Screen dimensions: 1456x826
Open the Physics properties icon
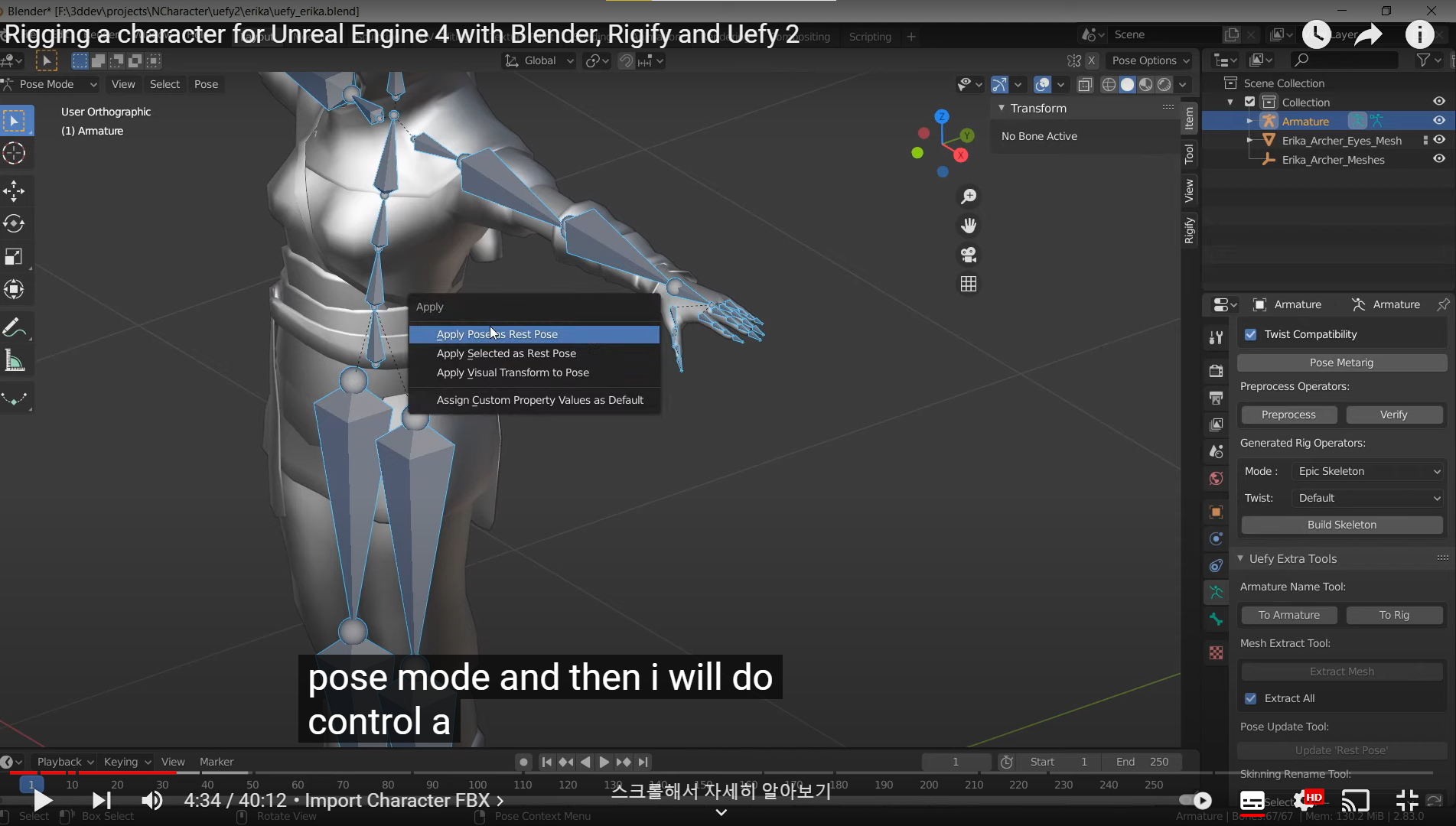1216,538
